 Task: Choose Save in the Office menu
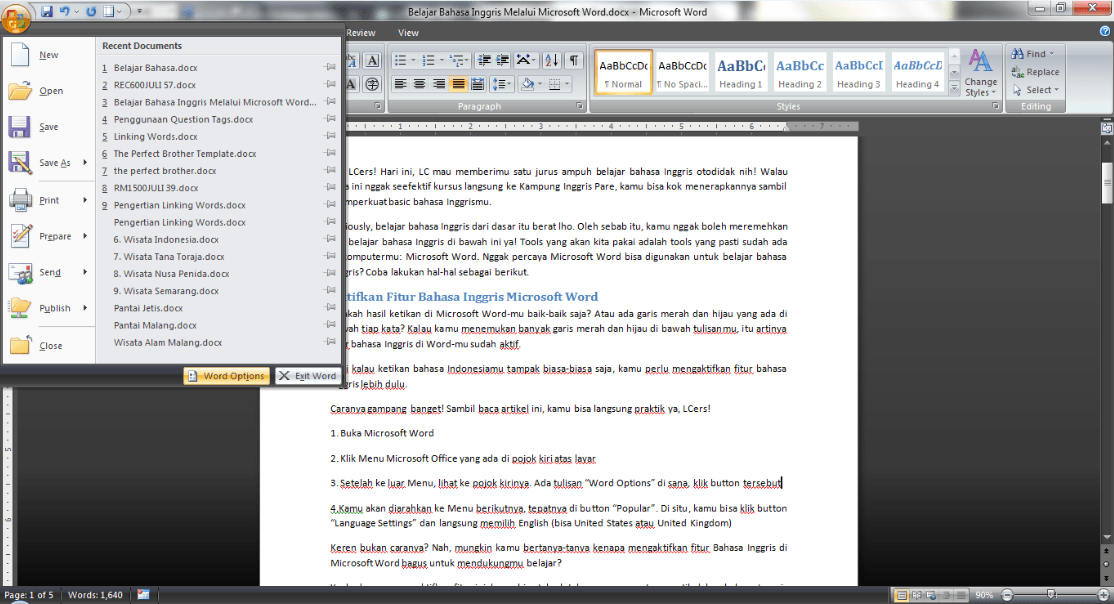[x=48, y=127]
